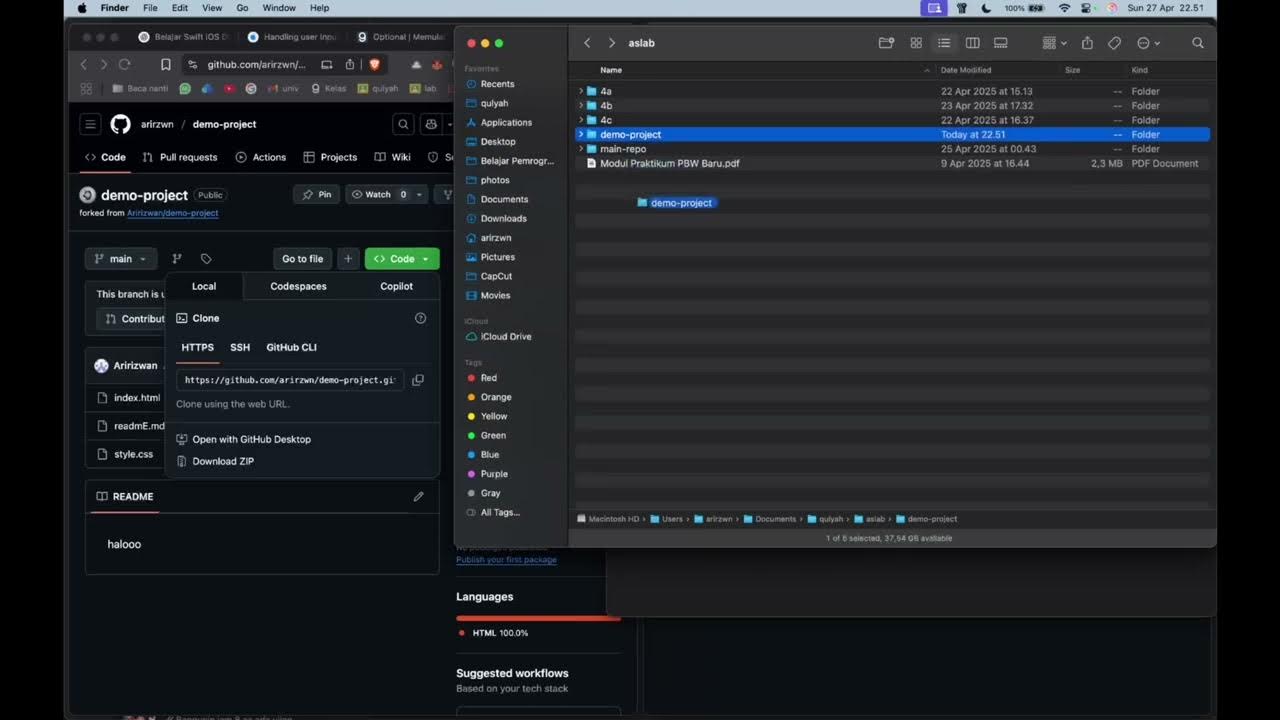Edit the README with pencil icon
This screenshot has height=720, width=1280.
click(418, 496)
